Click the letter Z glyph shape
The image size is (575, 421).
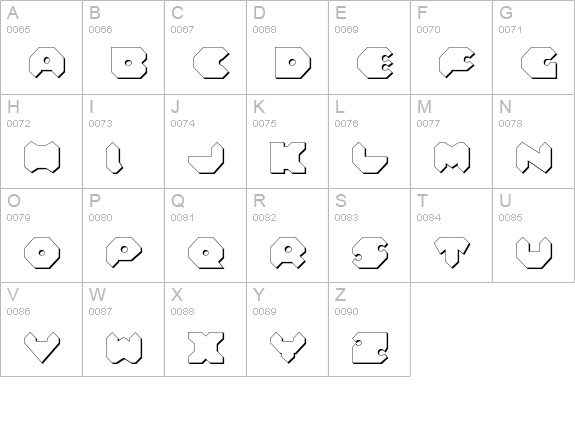point(370,348)
